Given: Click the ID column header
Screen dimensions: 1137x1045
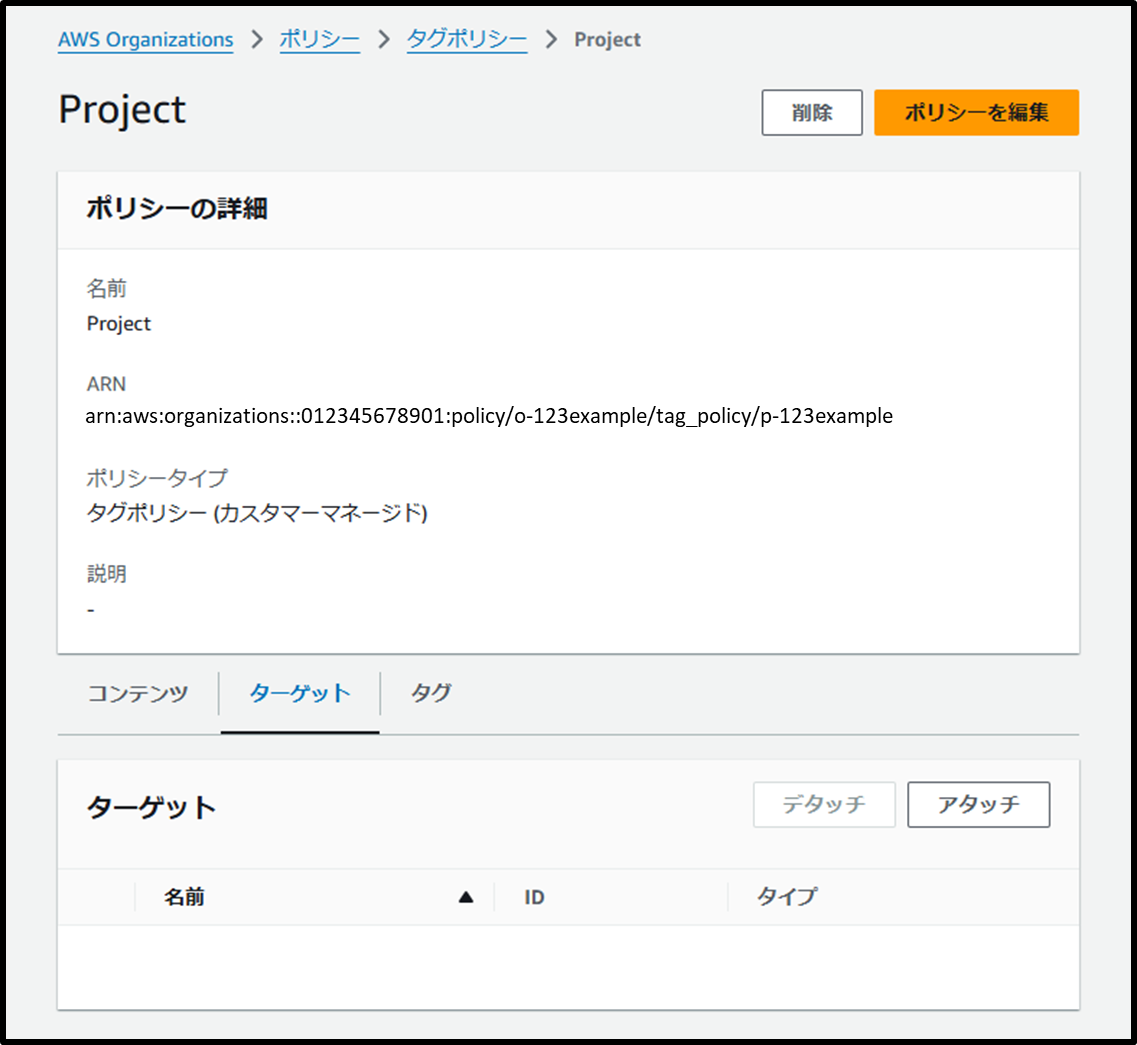Looking at the screenshot, I should coord(534,897).
